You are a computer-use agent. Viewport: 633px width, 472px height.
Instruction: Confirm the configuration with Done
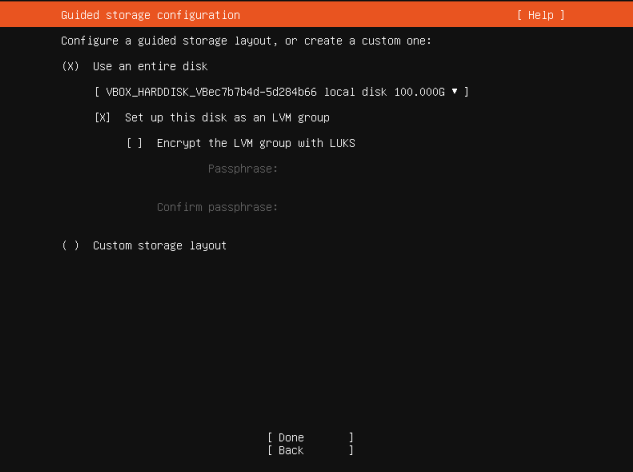(310, 438)
